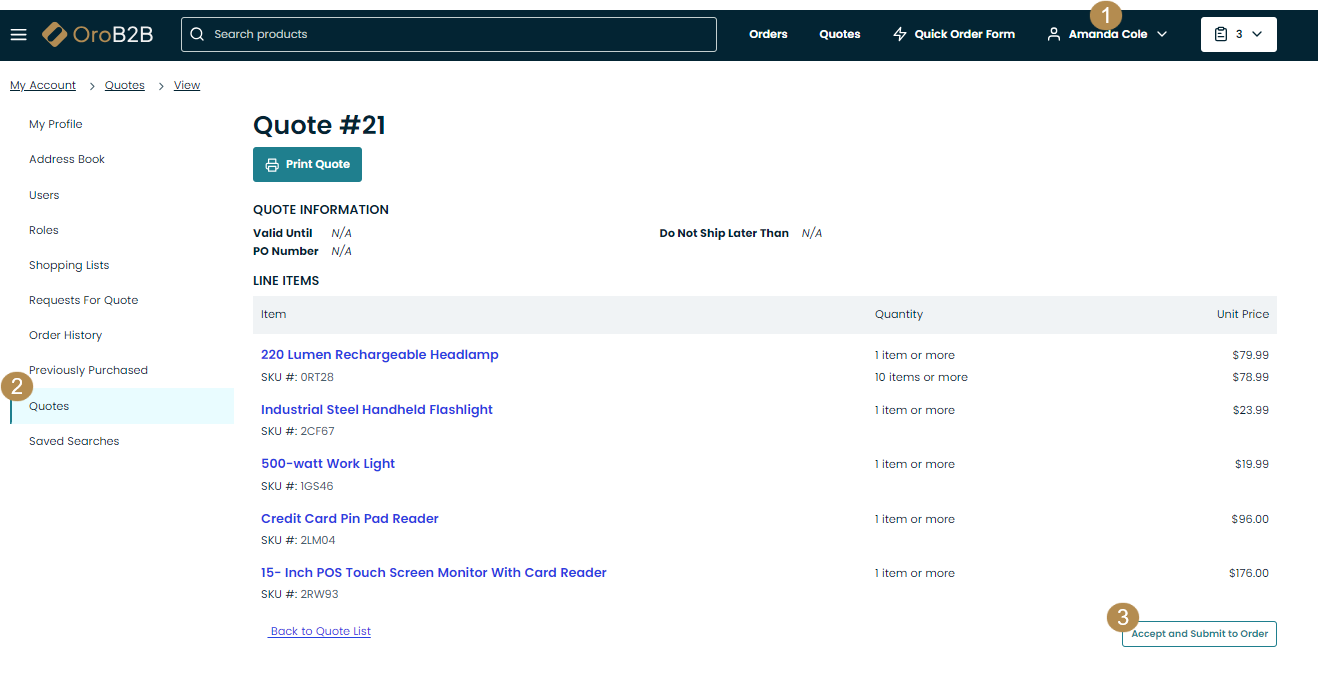Expand the Amanda Cole account dropdown
This screenshot has width=1318, height=692.
(1162, 34)
